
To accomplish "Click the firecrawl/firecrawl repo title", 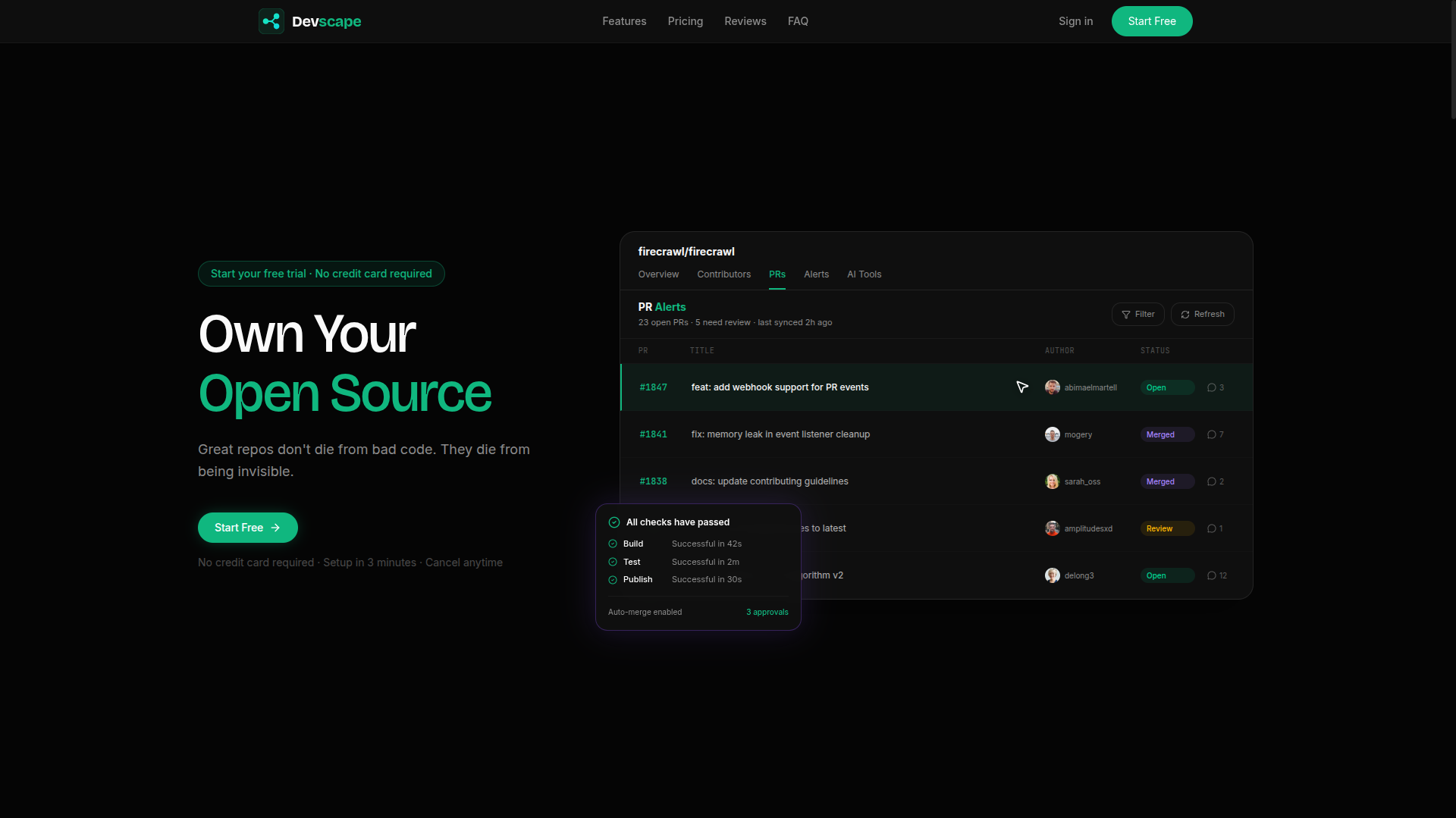I will click(x=686, y=252).
